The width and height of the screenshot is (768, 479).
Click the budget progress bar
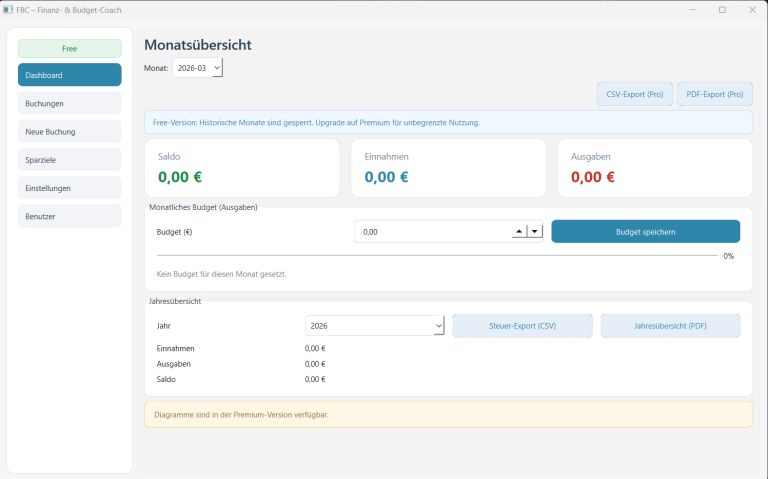(x=430, y=256)
